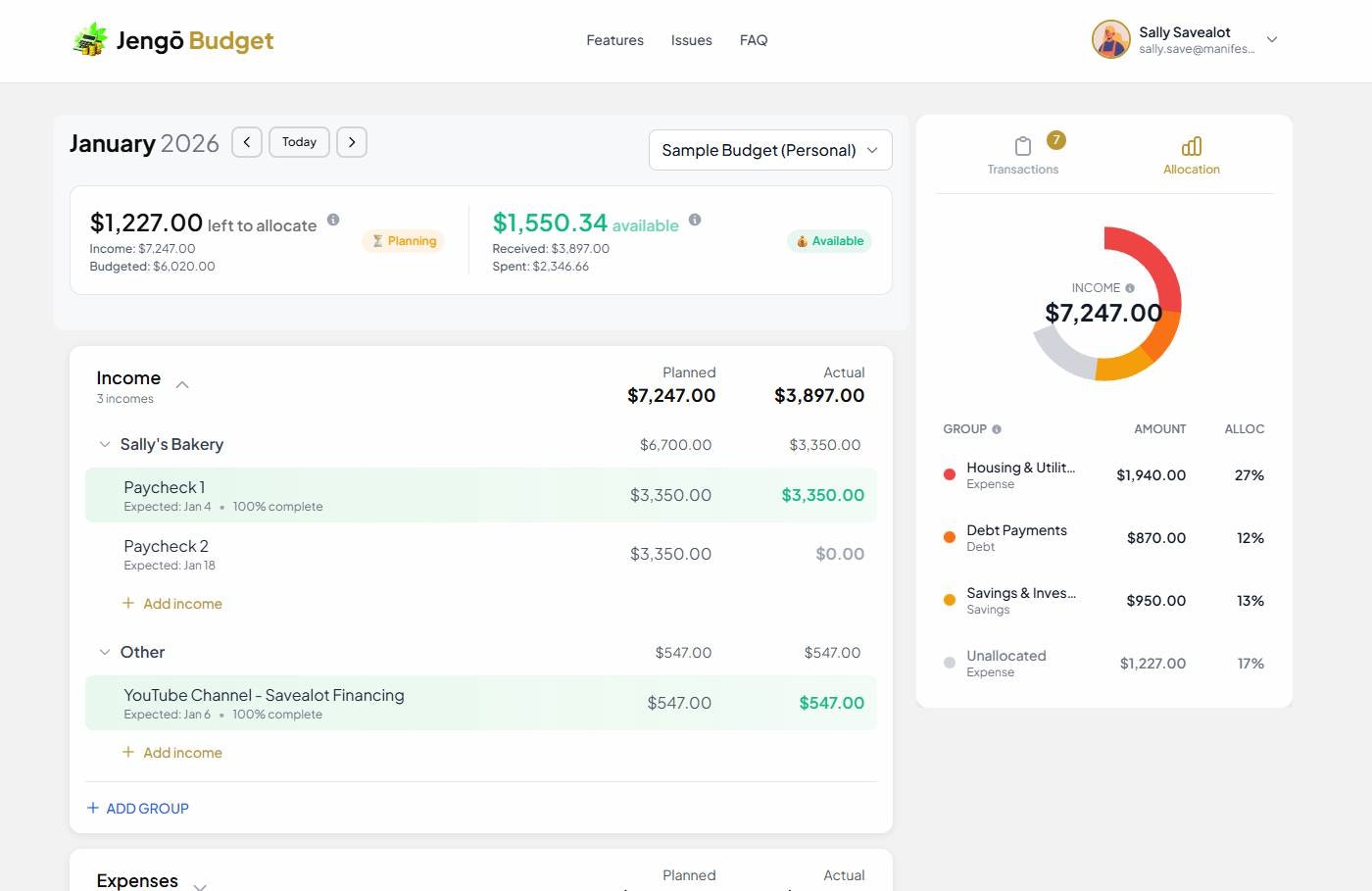This screenshot has height=891, width=1372.
Task: Click the Planning status badge
Action: click(403, 240)
